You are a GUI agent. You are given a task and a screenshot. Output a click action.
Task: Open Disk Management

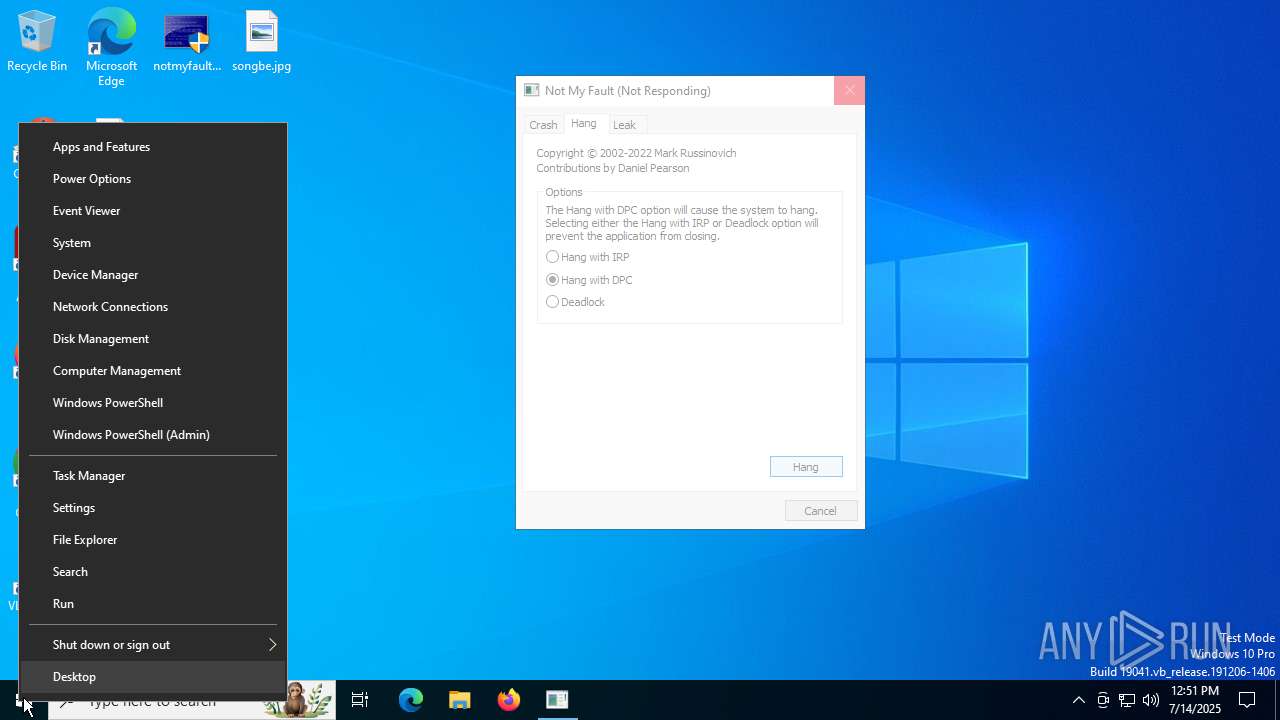[x=153, y=339]
